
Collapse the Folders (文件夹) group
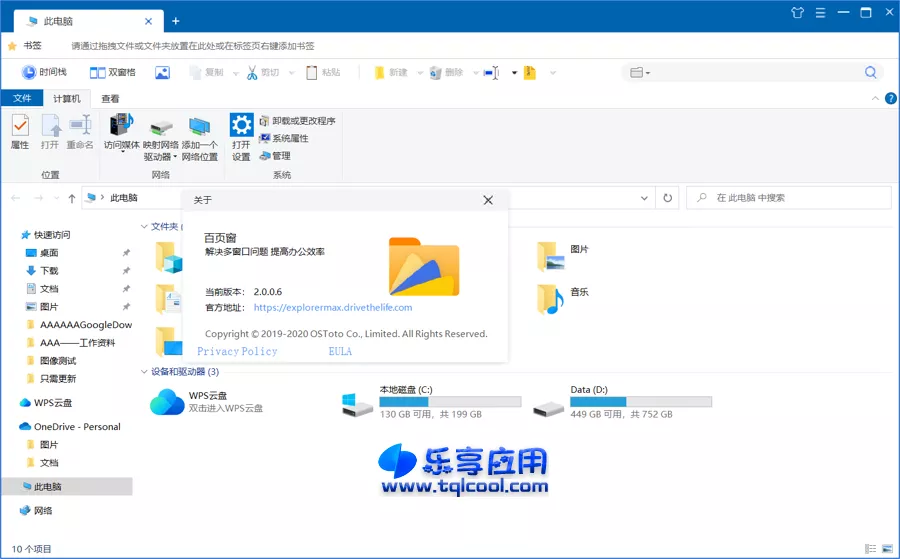[x=144, y=227]
